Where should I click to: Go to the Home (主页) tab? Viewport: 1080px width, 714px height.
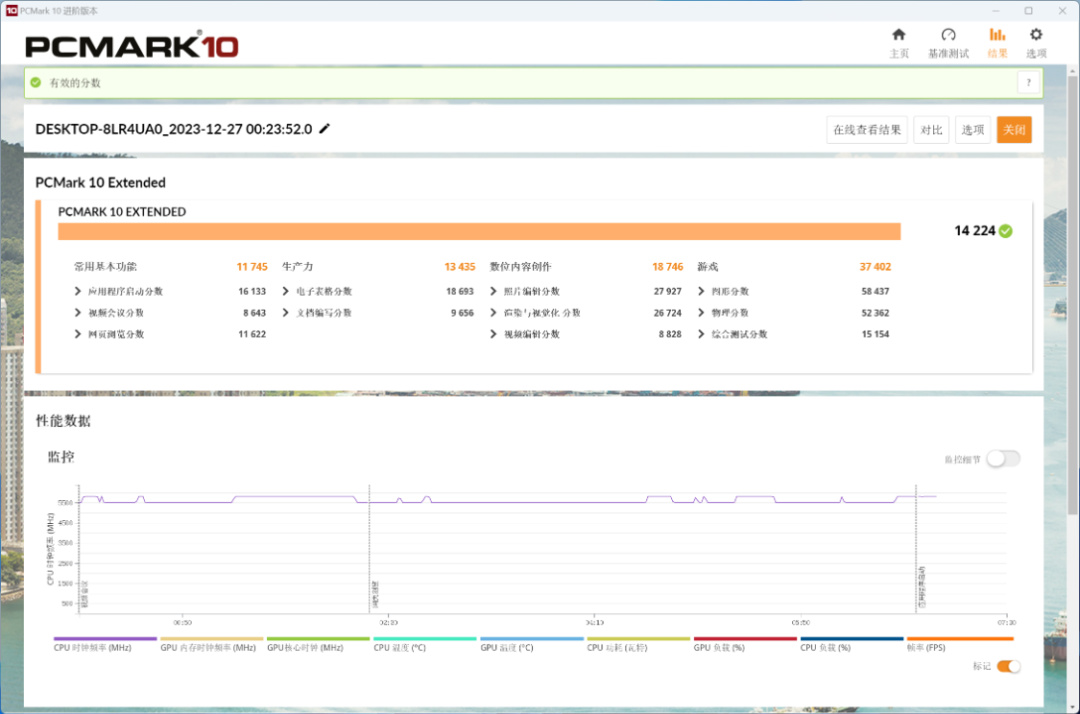(899, 43)
